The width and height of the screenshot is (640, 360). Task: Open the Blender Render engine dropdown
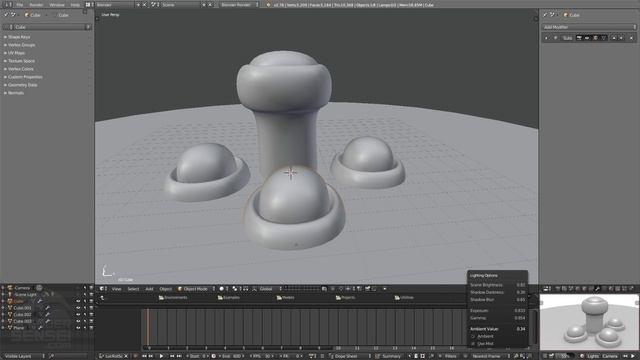point(239,5)
